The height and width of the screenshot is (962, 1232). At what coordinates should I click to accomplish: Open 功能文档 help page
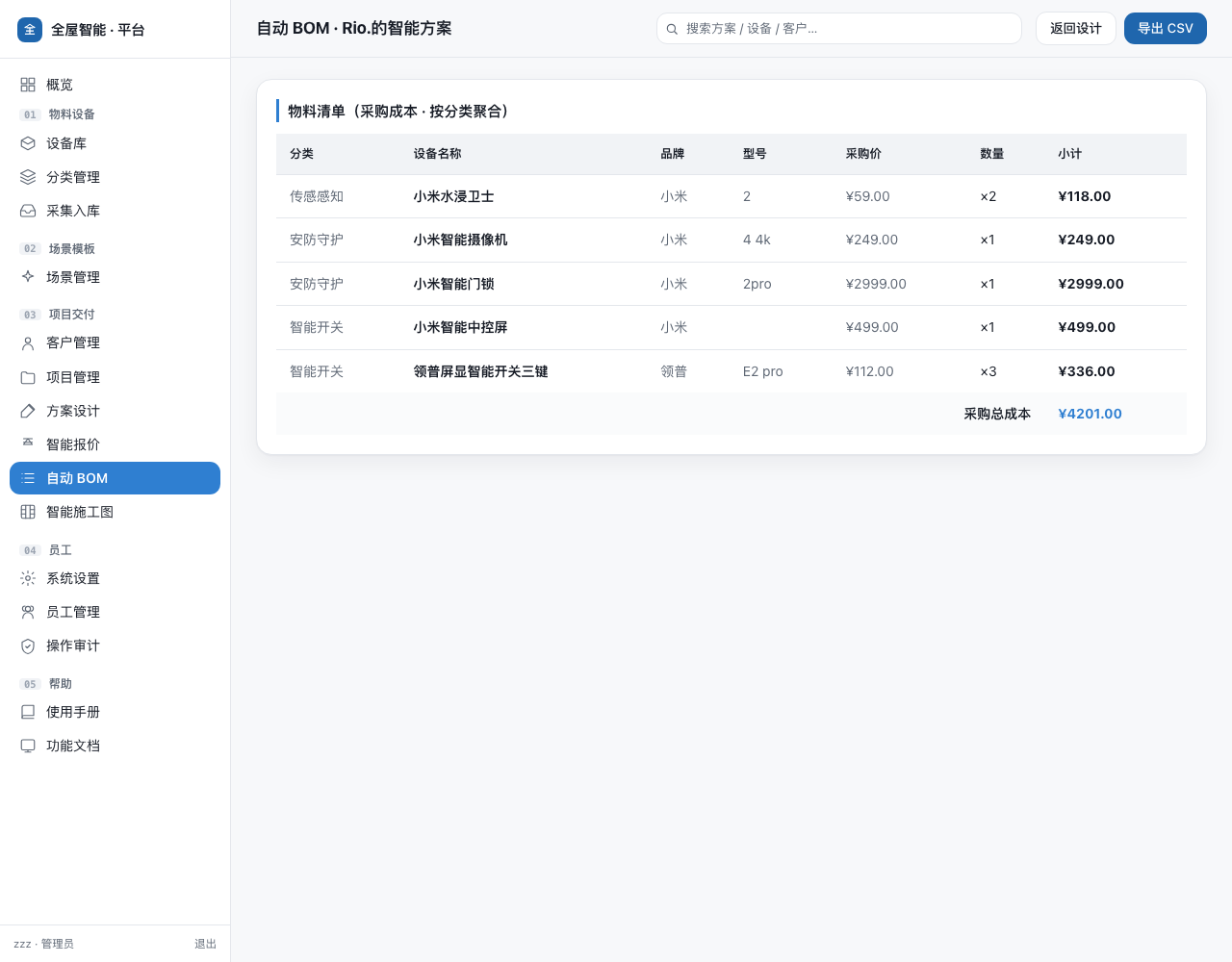[115, 746]
